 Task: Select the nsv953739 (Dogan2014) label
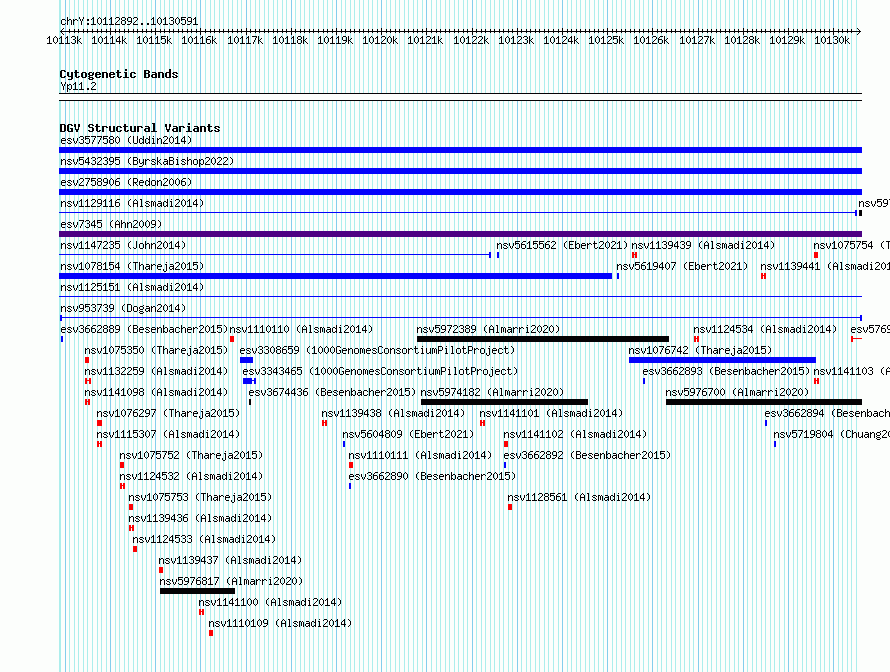pos(123,308)
